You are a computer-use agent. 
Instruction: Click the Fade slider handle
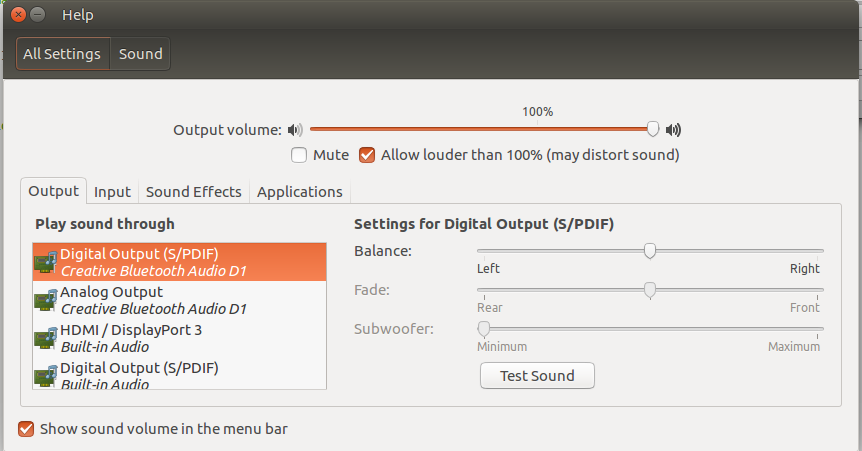point(650,290)
